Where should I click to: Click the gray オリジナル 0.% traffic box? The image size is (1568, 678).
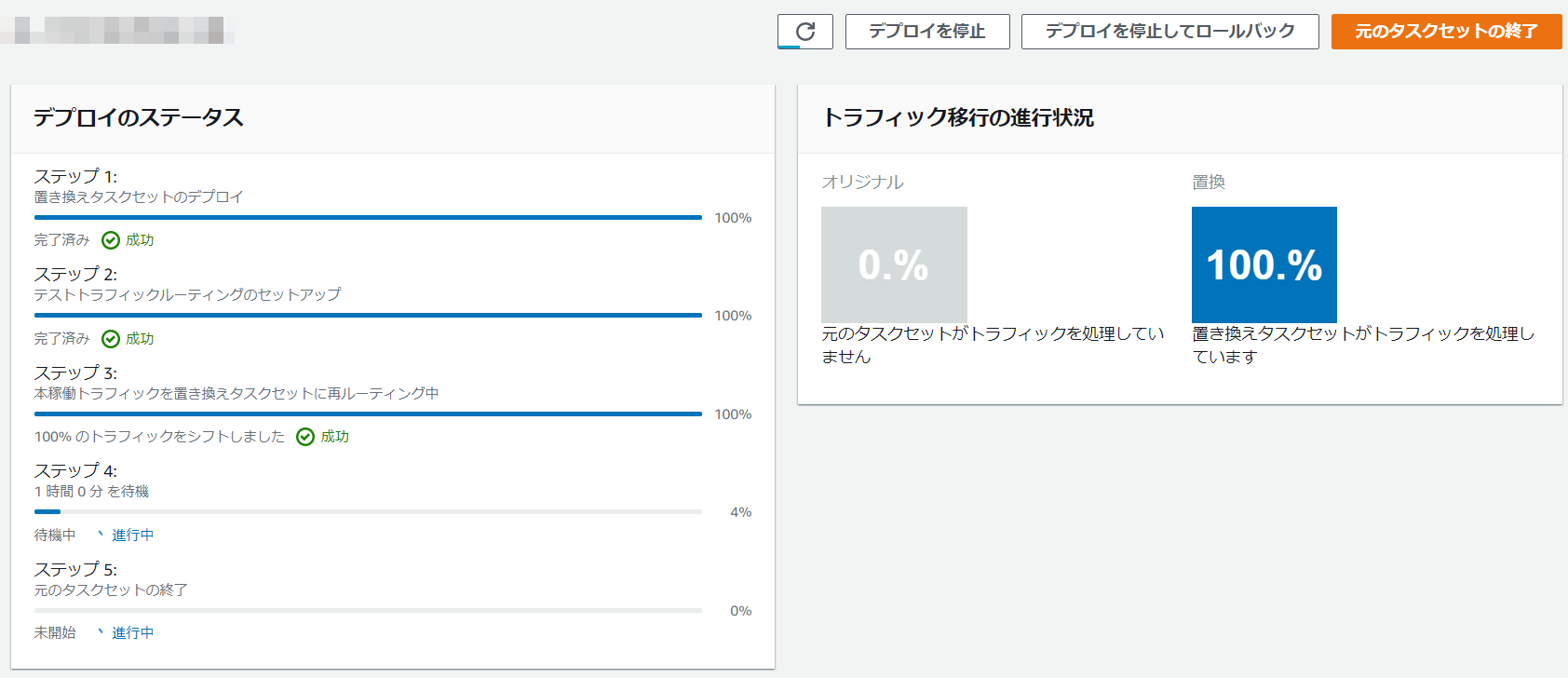coord(894,264)
